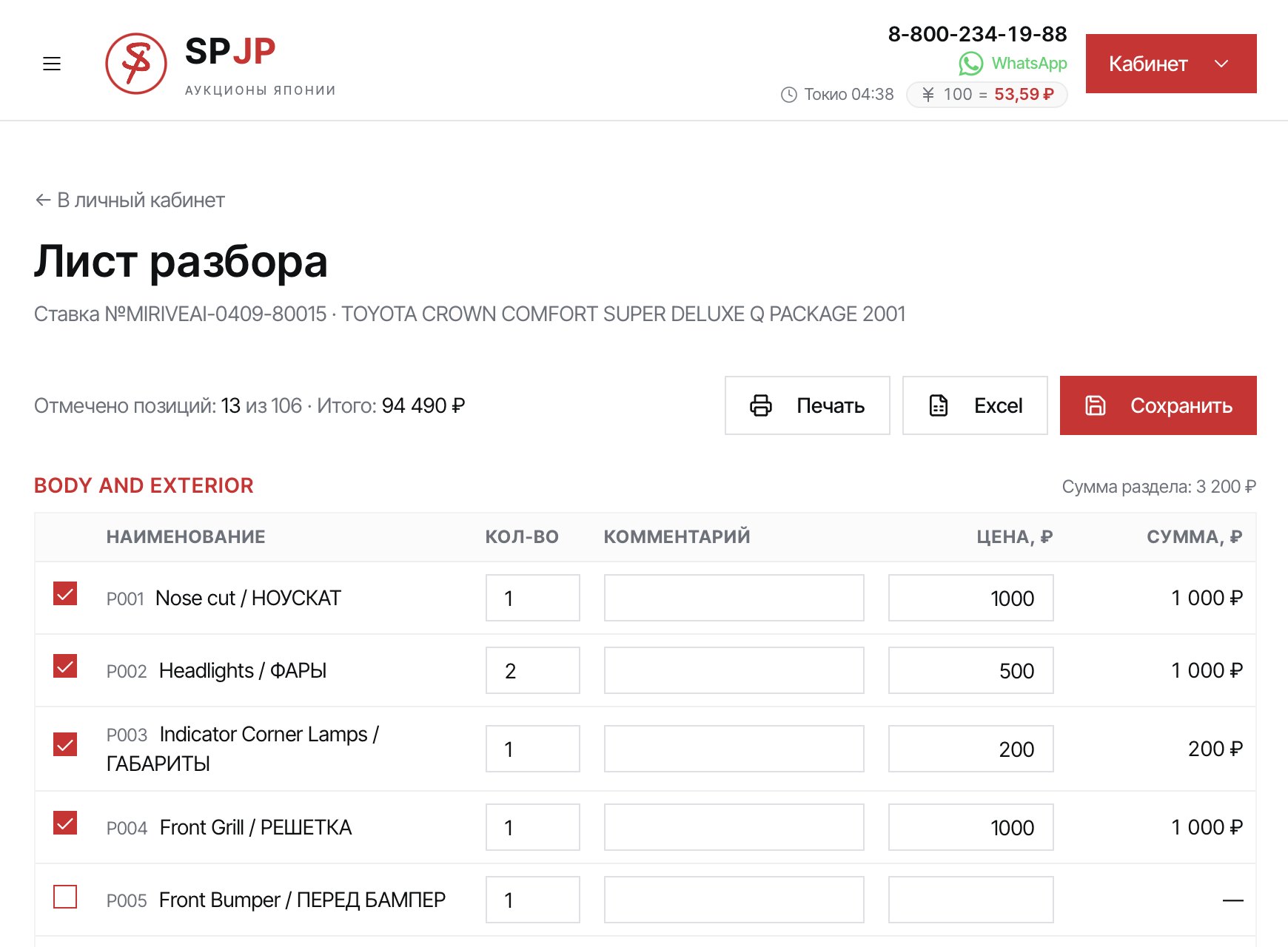Click the Токио 04:38 time text
Image resolution: width=1288 pixels, height=947 pixels.
click(849, 95)
